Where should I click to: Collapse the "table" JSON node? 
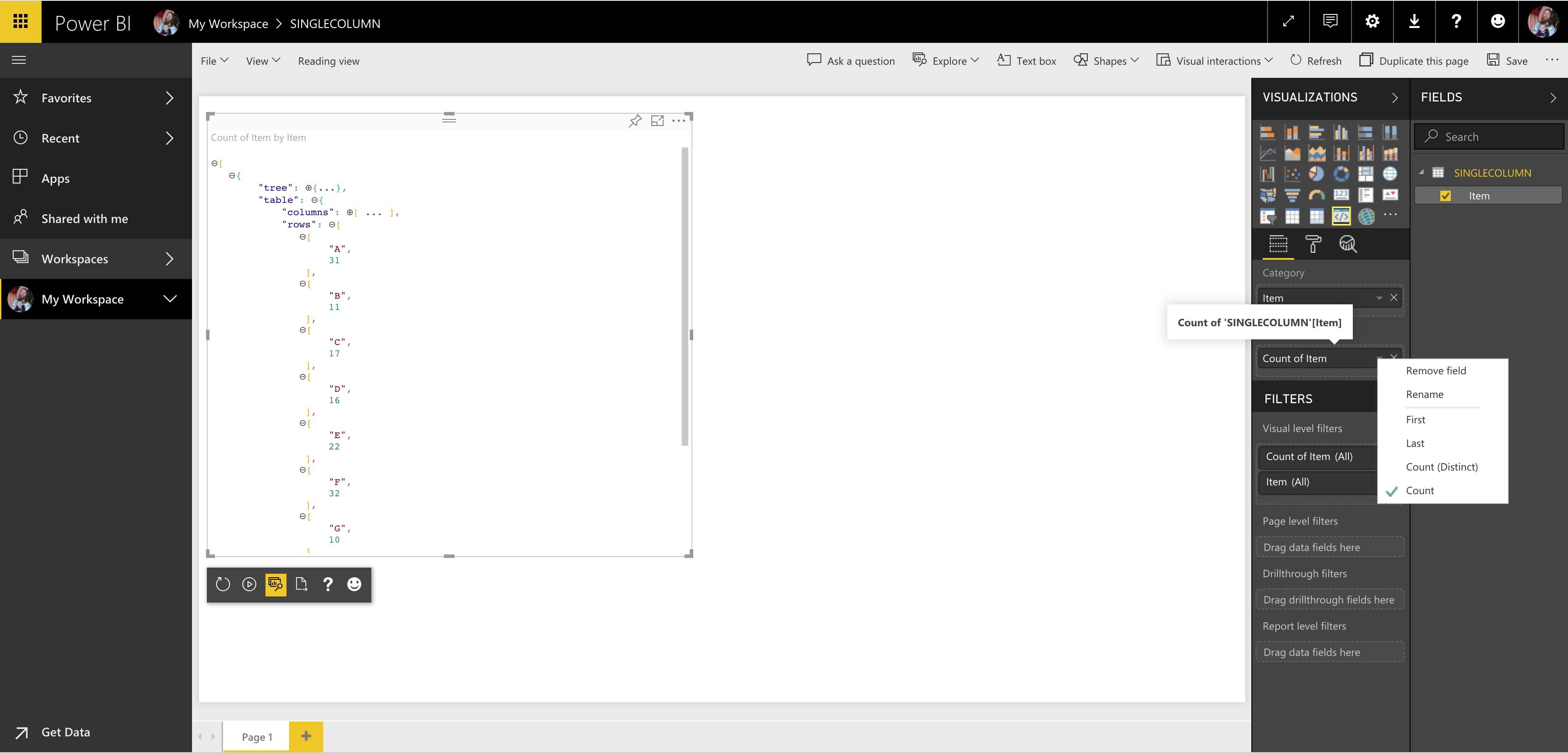pyautogui.click(x=314, y=200)
